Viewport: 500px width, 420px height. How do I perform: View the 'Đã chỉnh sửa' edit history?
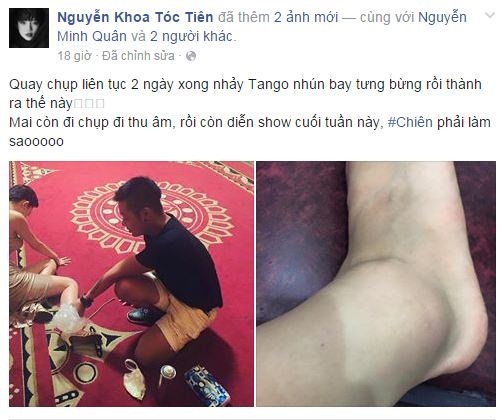pyautogui.click(x=138, y=56)
